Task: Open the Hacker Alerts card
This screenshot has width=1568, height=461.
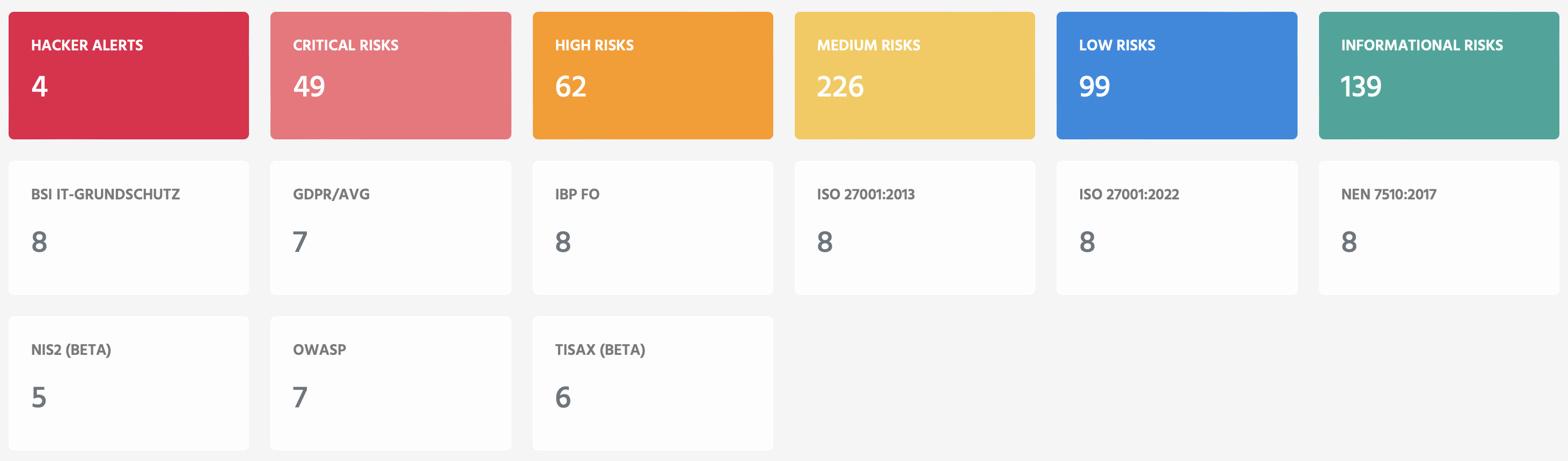Action: (128, 76)
